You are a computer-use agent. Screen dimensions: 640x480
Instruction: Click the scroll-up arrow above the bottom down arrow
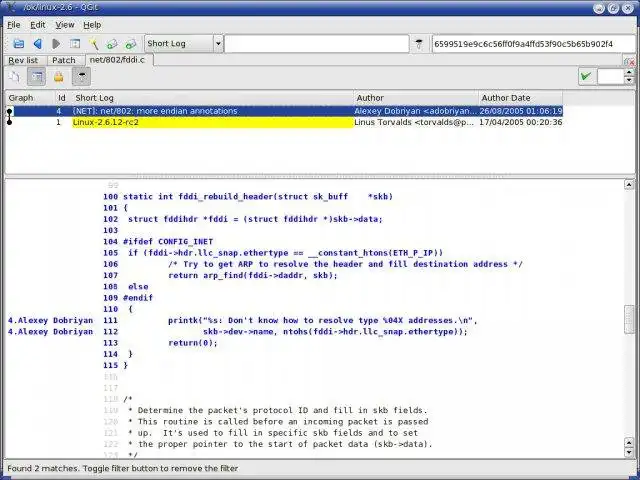629,442
